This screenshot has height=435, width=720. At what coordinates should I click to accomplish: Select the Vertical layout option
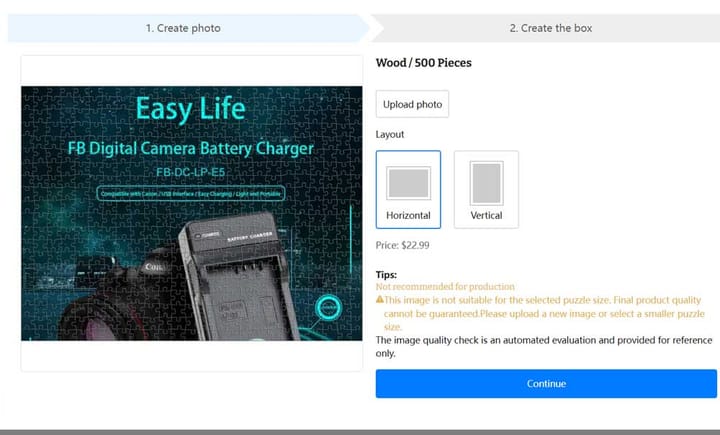tap(486, 189)
